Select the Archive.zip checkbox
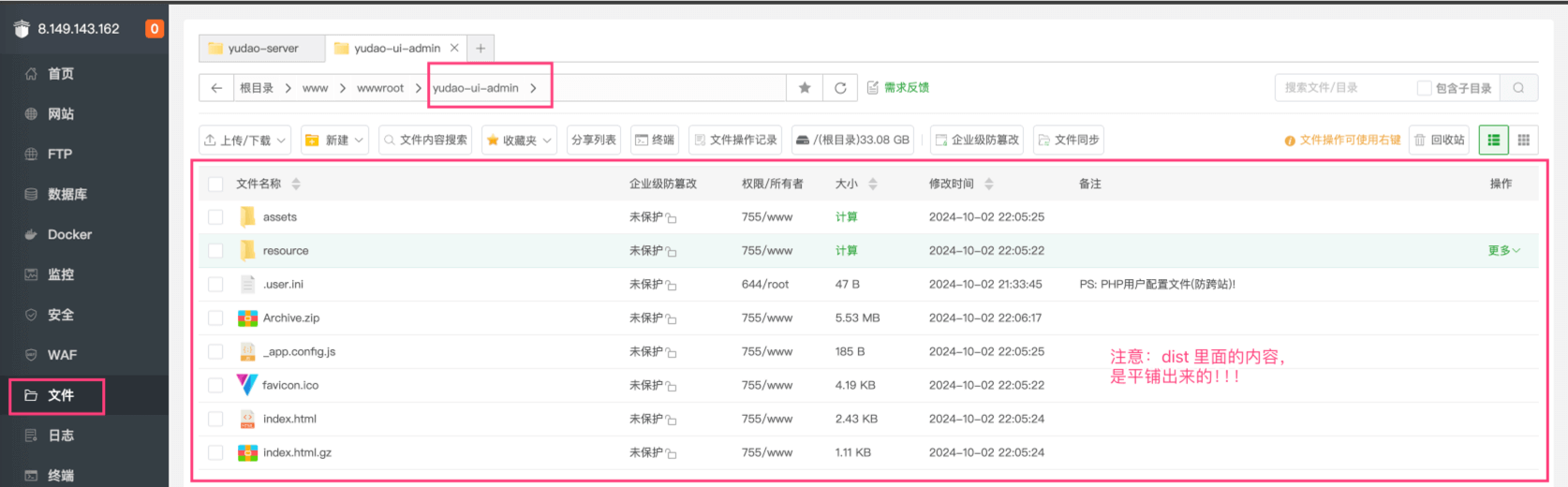This screenshot has width=1568, height=487. (215, 318)
